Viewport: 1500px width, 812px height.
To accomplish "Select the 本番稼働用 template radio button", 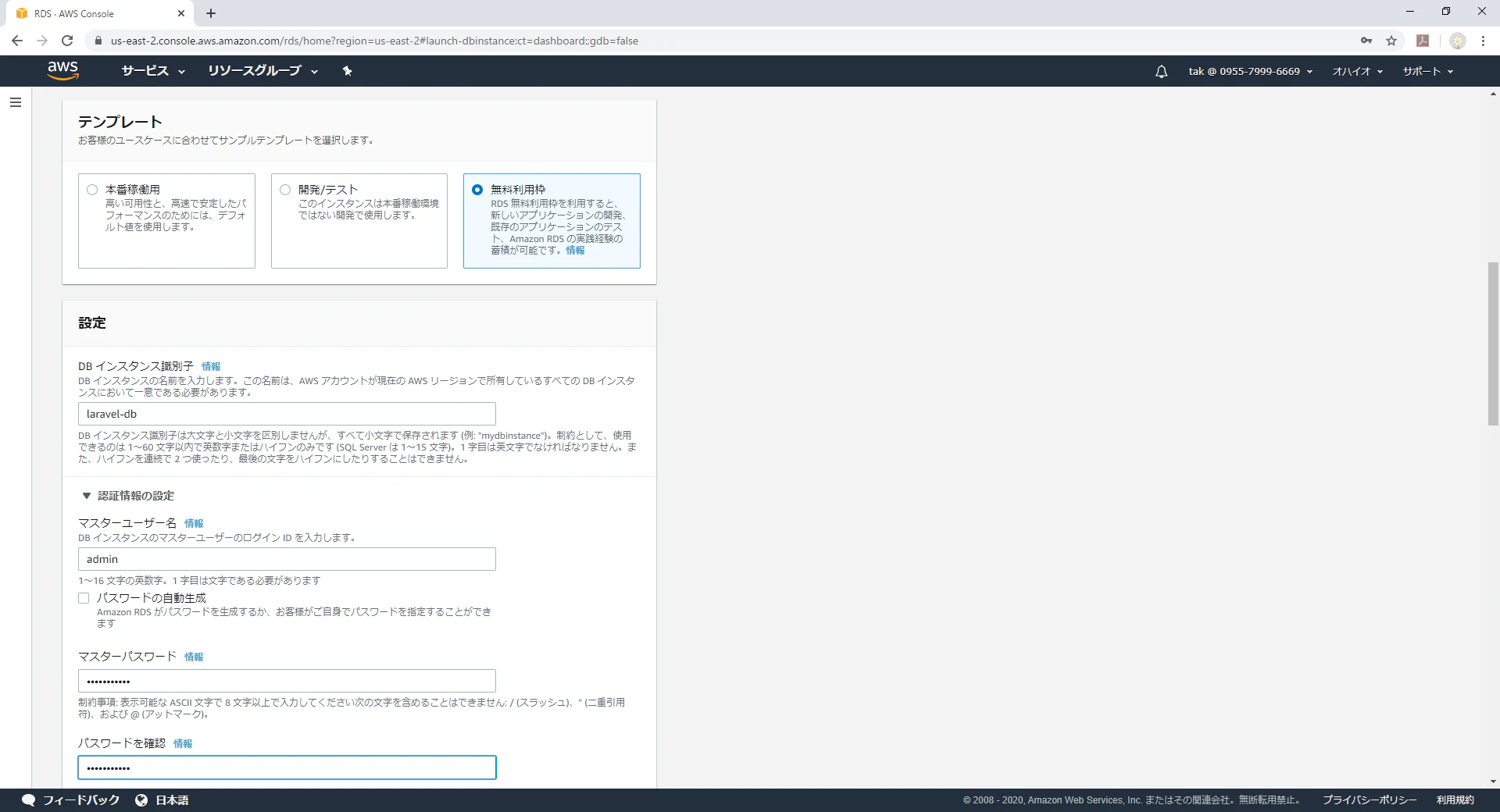I will pos(92,190).
